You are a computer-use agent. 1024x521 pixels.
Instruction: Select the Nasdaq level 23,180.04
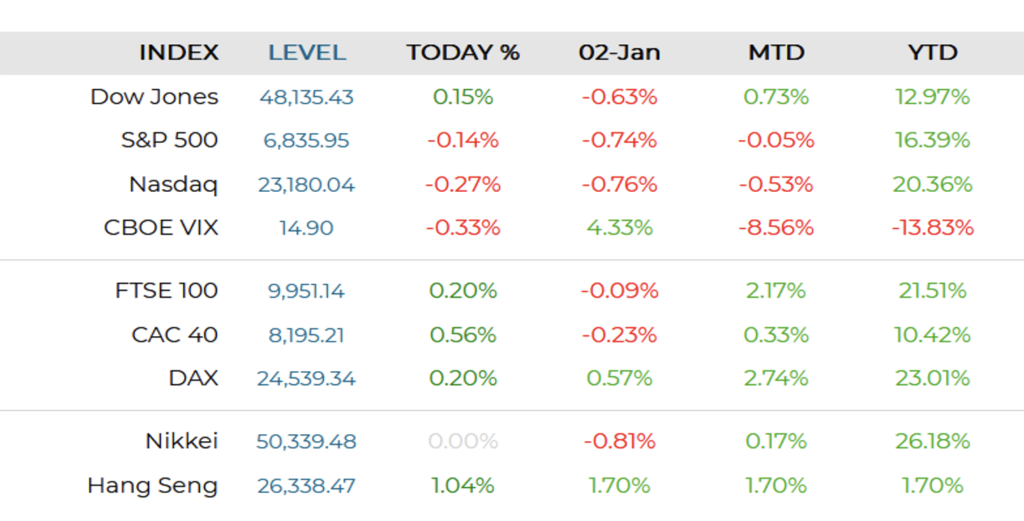[306, 184]
